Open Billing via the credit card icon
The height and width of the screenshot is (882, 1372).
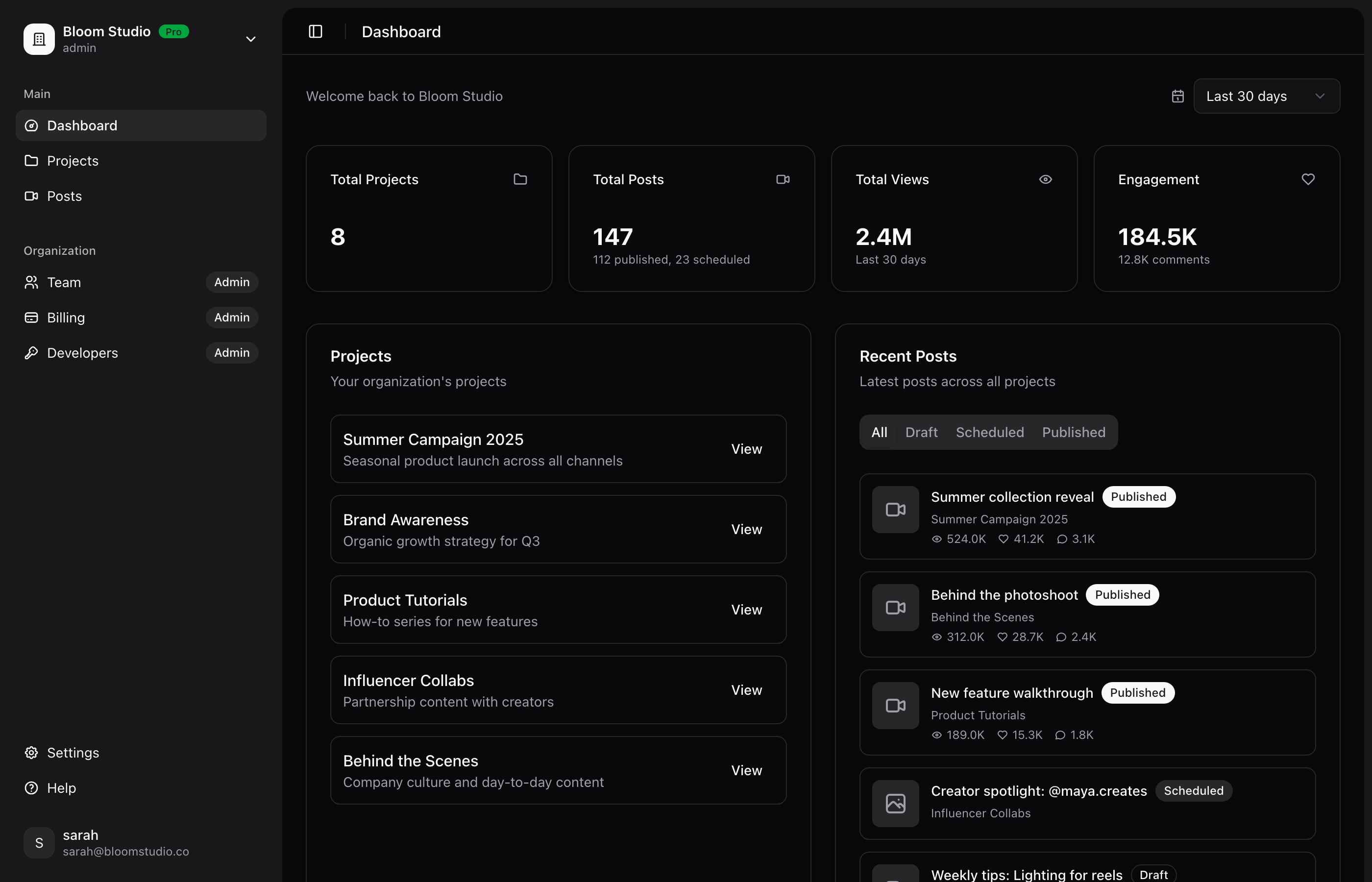click(31, 318)
